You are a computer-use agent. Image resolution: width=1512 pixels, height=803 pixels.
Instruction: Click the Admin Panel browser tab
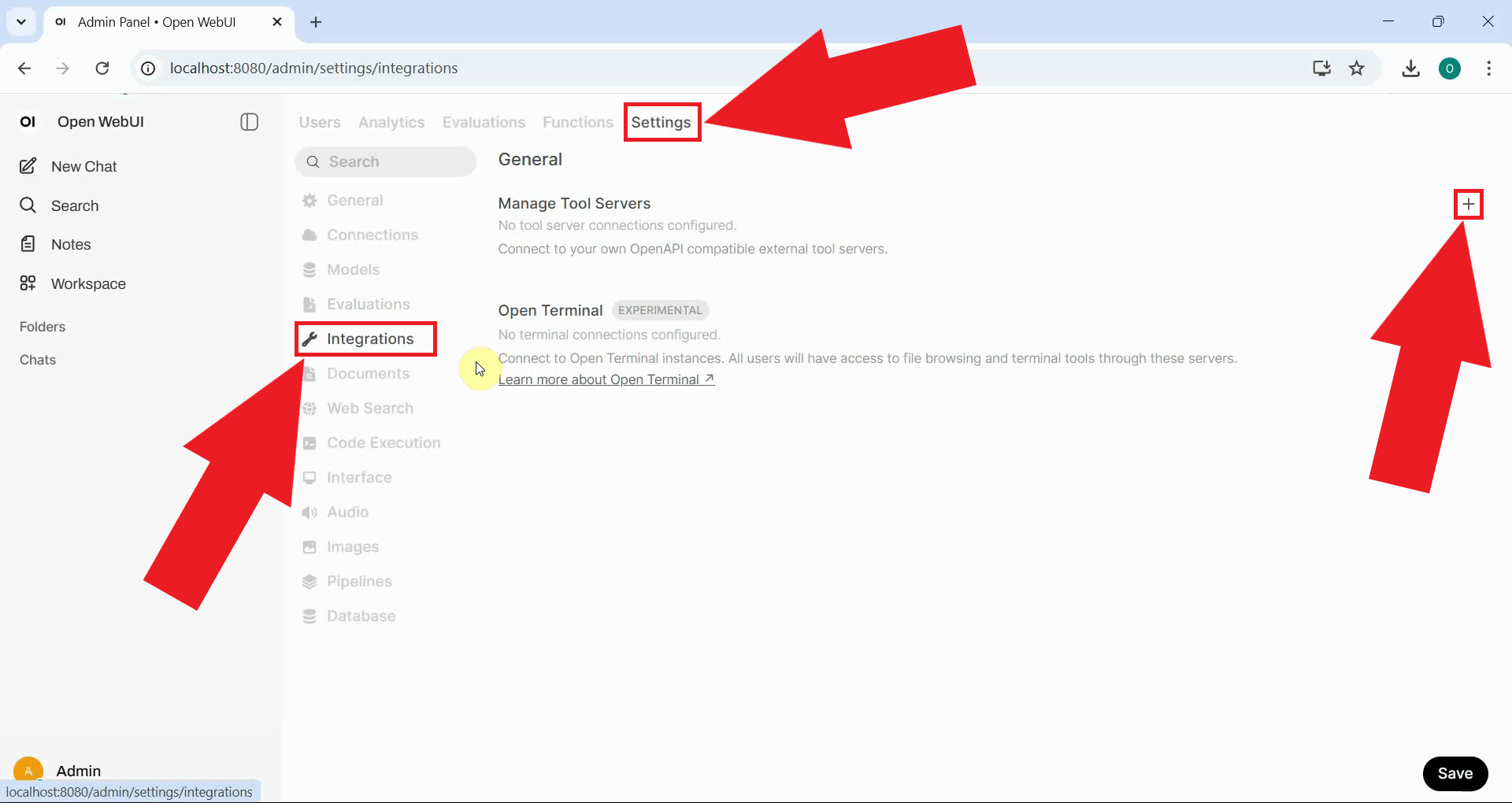169,22
